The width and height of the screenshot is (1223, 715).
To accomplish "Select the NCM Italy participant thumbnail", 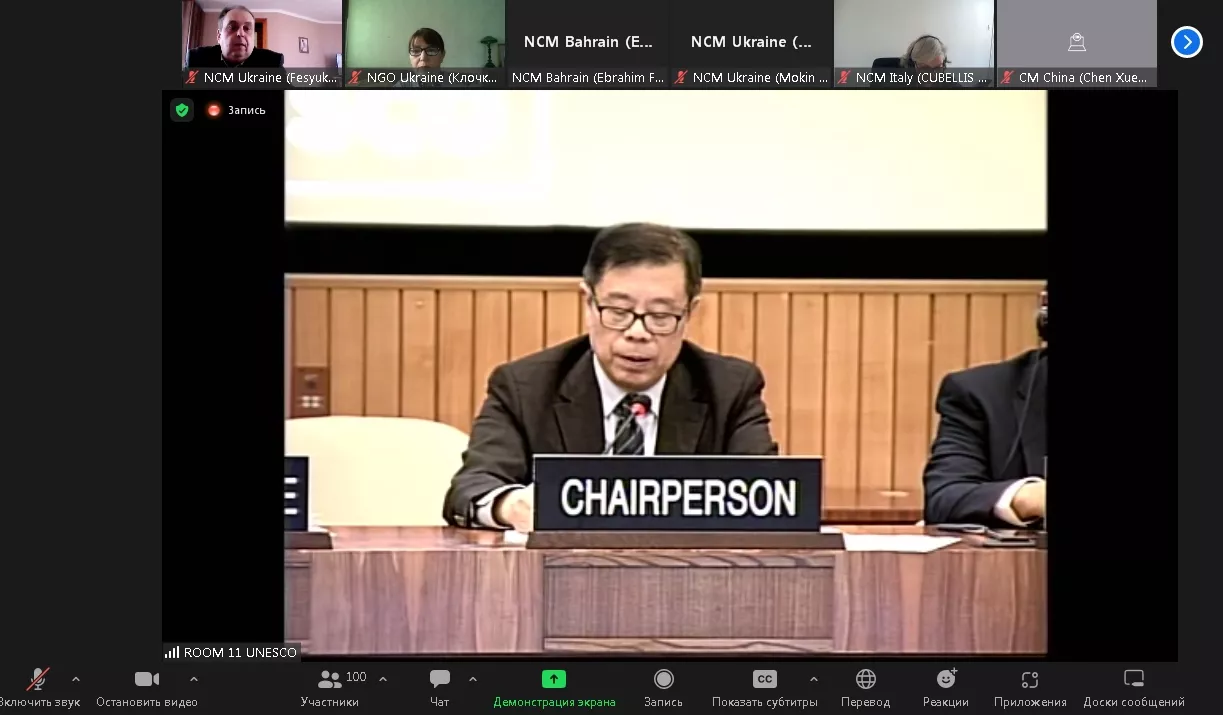I will [x=914, y=43].
